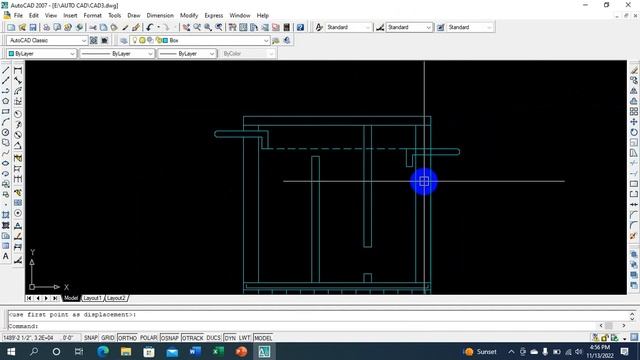Viewport: 640px width, 360px height.
Task: Open Microsoft Word from the taskbar
Action: click(195, 351)
